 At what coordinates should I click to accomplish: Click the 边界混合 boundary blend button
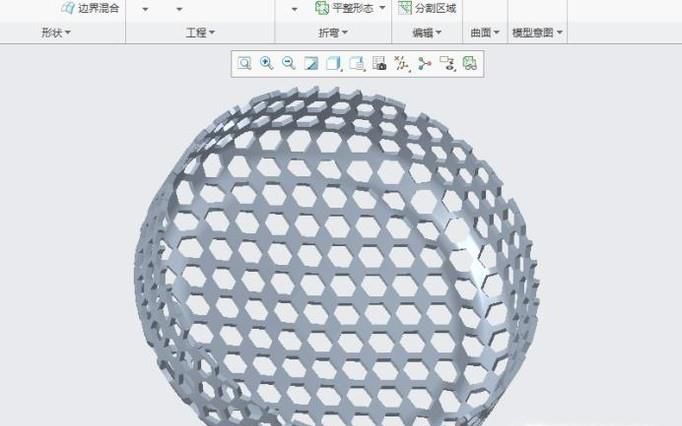pyautogui.click(x=90, y=8)
